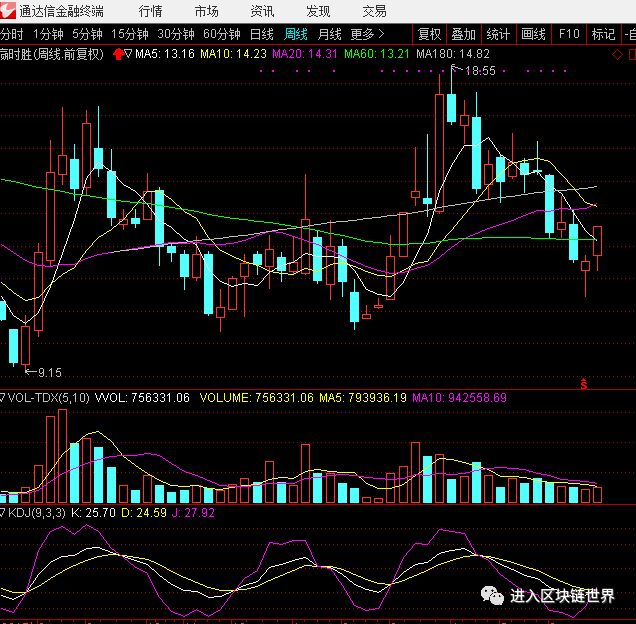Switch to 30分钟 chart period

[176, 34]
